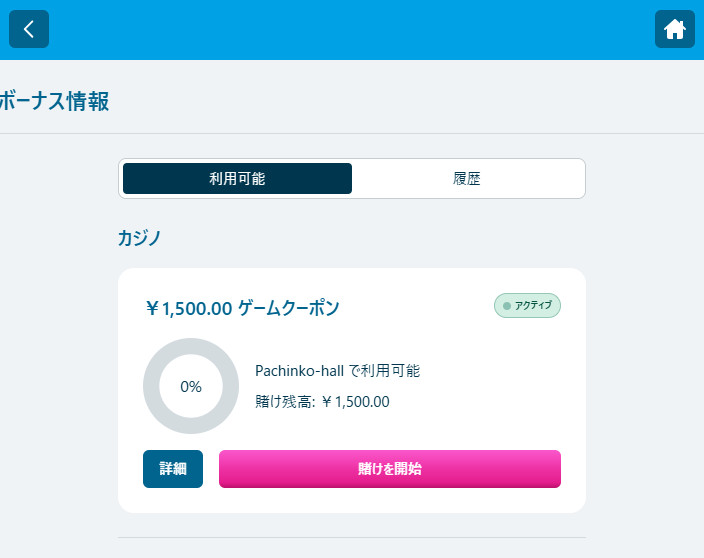
Task: Click the divider line under ボーナス情報 heading
Action: click(352, 133)
